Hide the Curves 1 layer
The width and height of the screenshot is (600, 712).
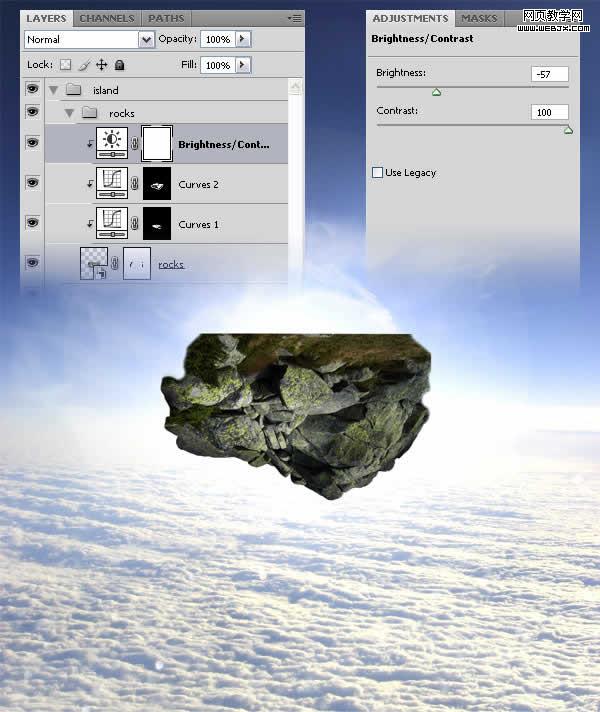tap(32, 222)
